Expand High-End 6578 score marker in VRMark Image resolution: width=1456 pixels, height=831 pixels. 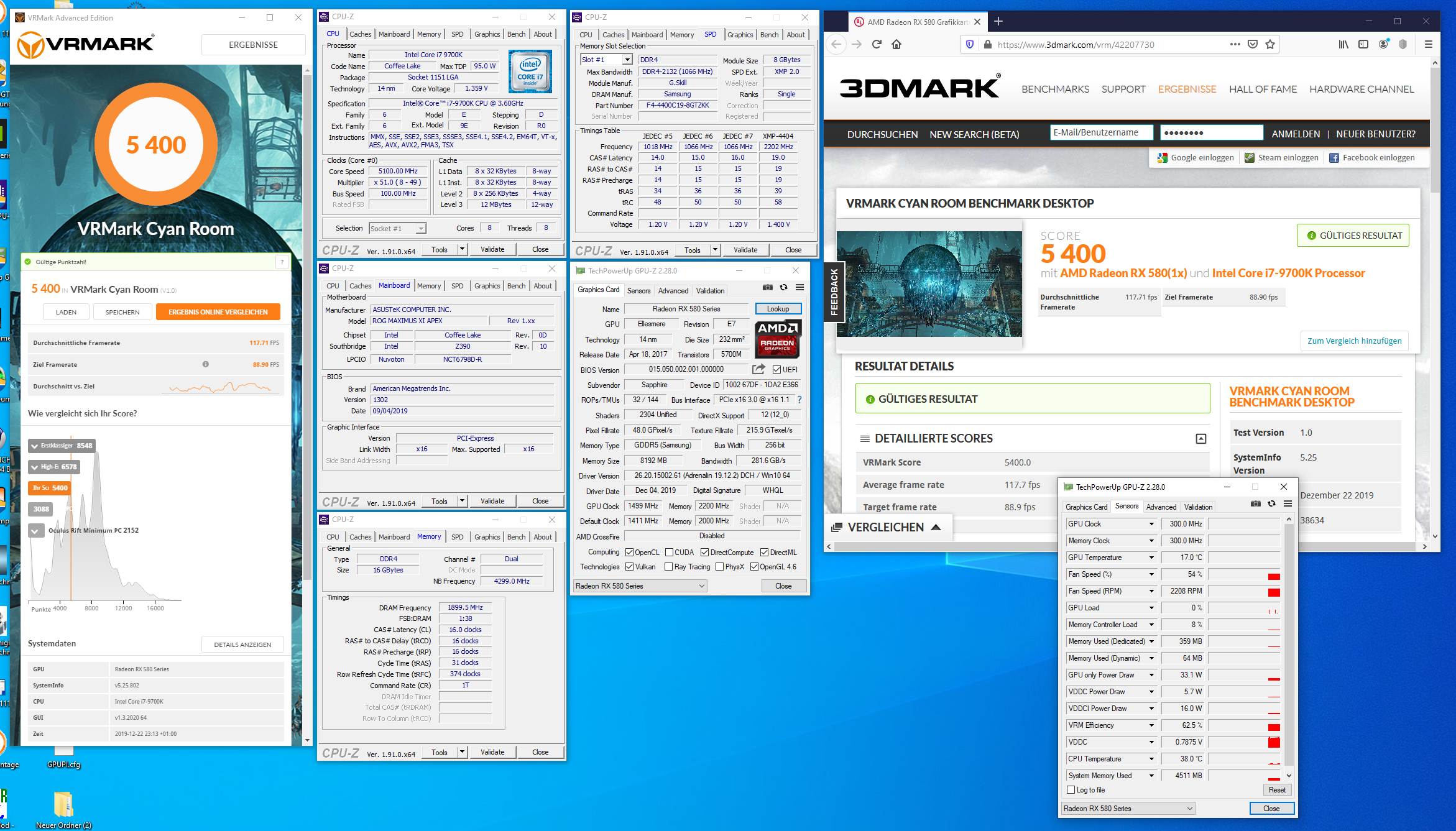(54, 466)
